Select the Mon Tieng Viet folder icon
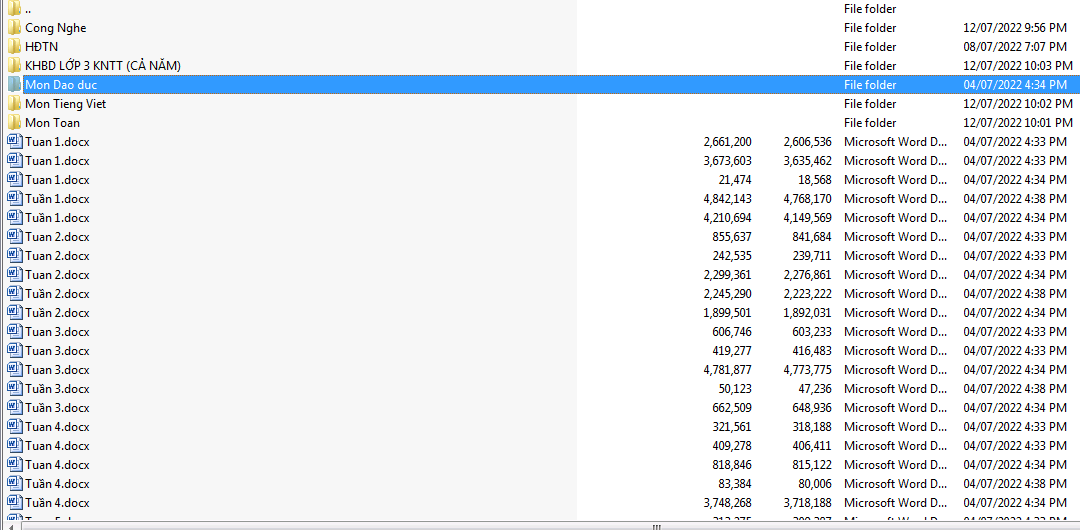The height and width of the screenshot is (530, 1080). (14, 104)
